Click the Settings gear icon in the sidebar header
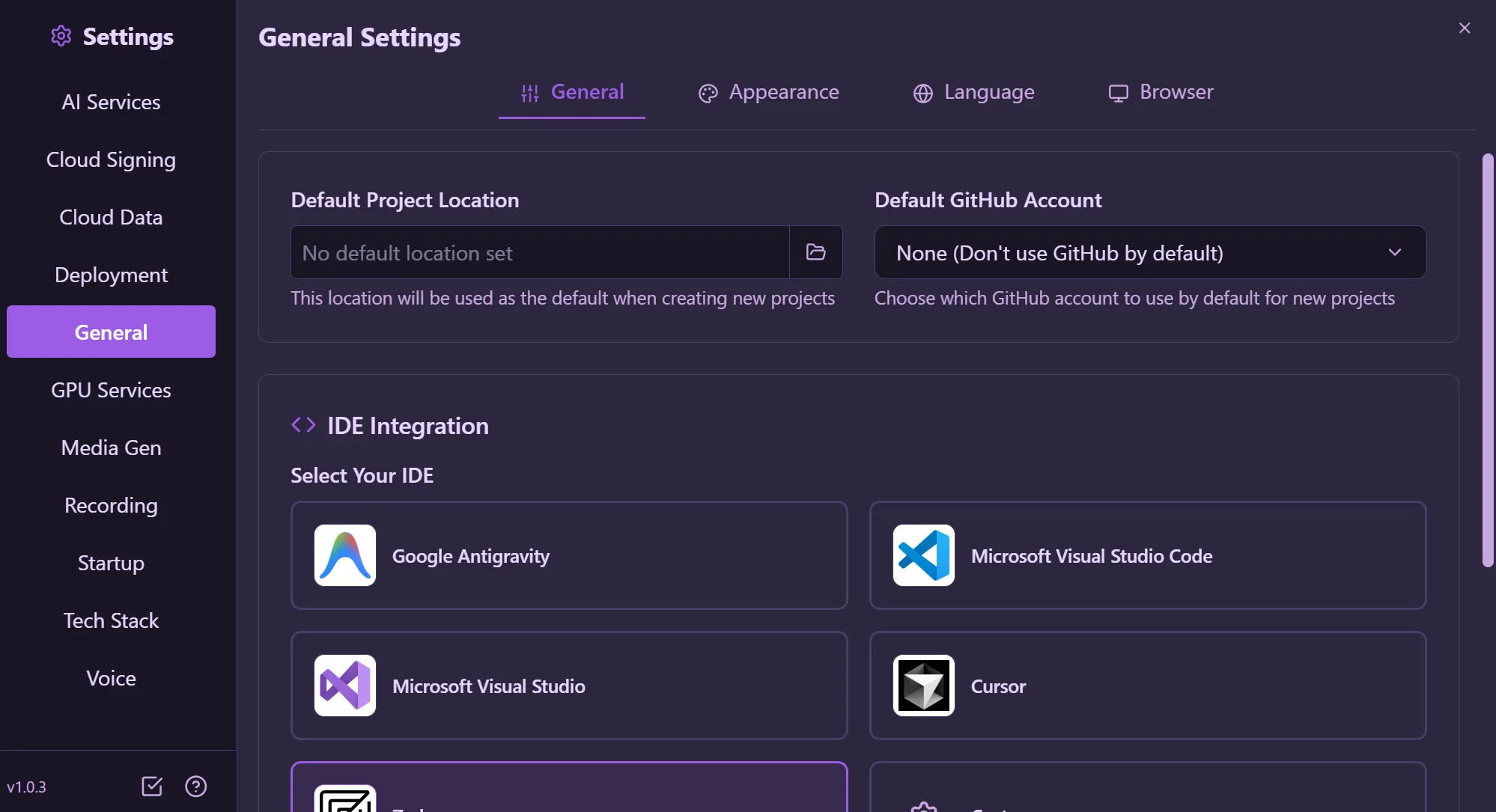Screen dimensions: 1496x812 61,36
